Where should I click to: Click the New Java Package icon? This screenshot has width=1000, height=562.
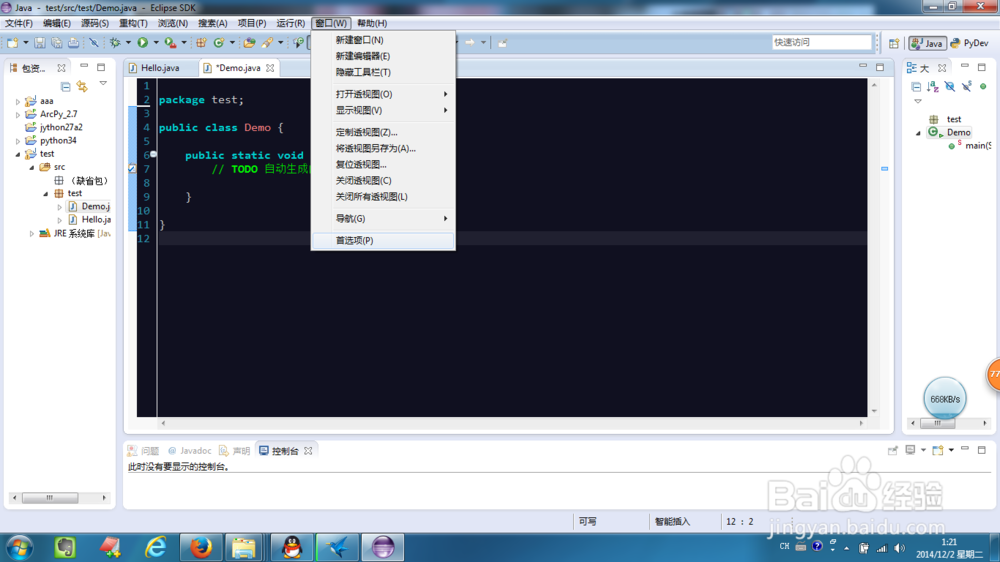click(201, 43)
